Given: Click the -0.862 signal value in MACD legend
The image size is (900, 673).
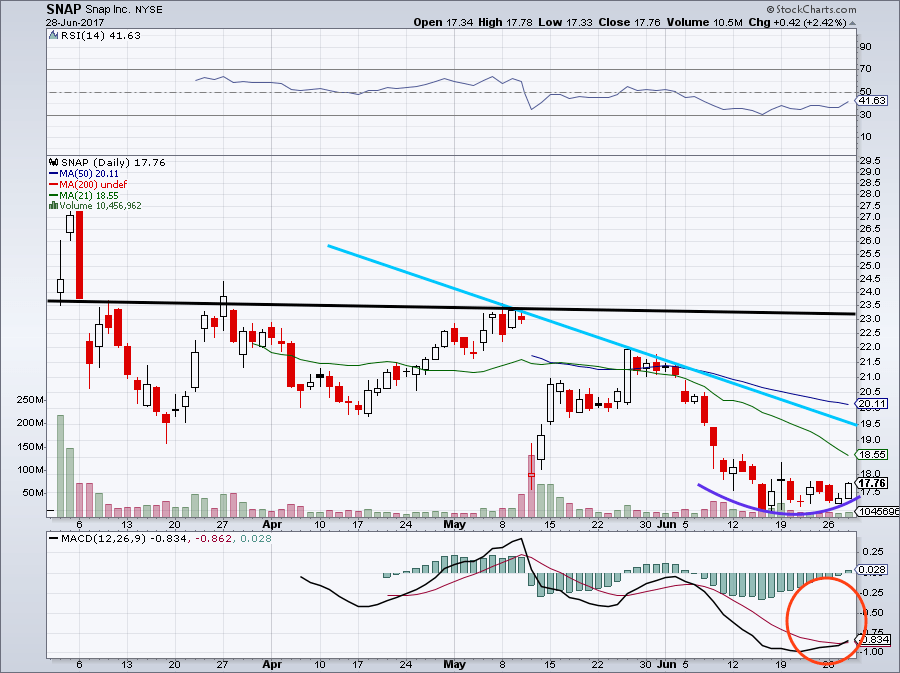Looking at the screenshot, I should click(x=214, y=539).
